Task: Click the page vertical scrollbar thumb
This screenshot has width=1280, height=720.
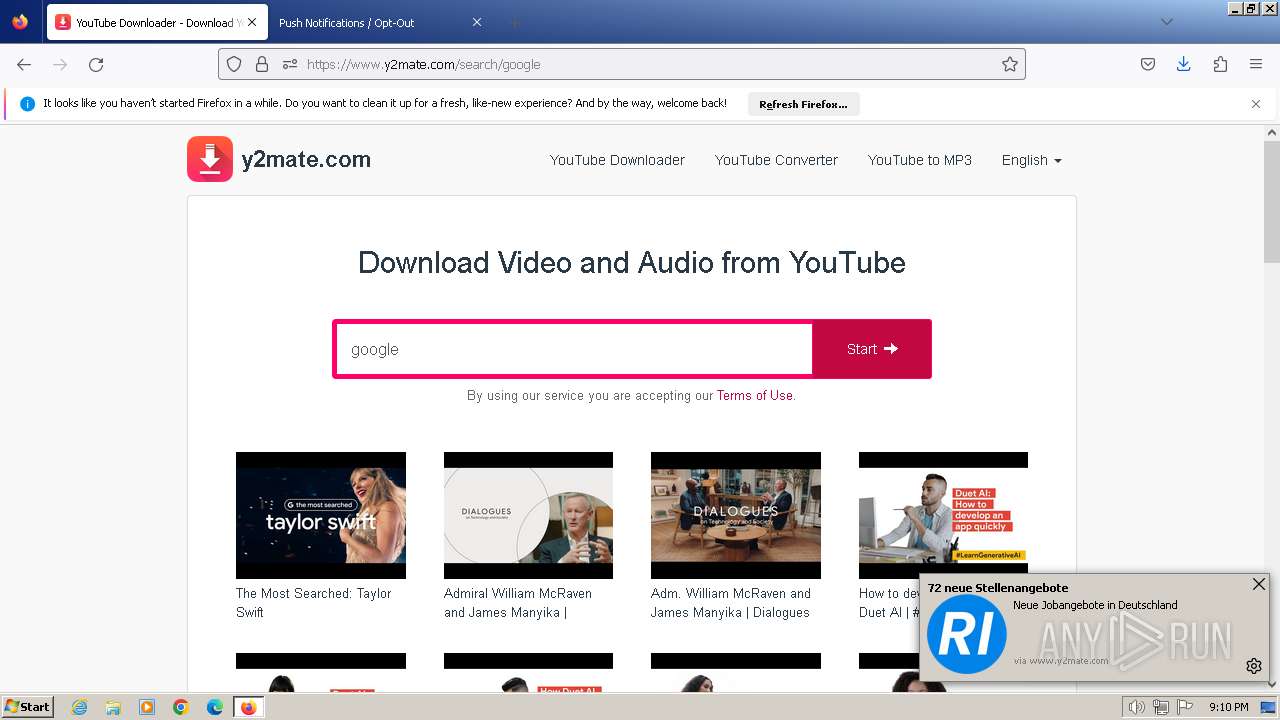Action: coord(1272,200)
